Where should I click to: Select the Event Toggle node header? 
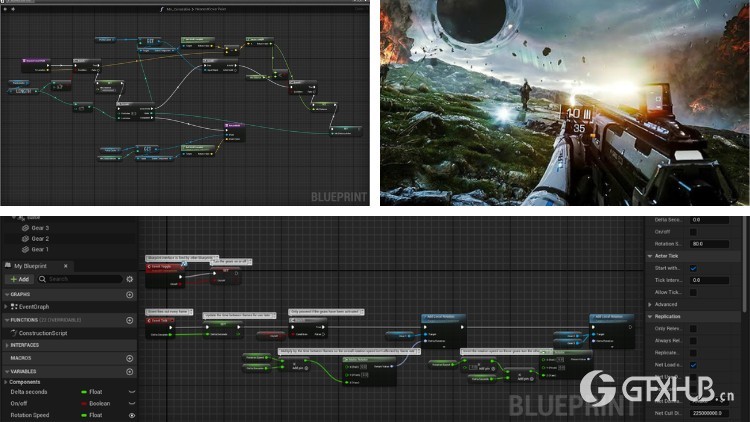[165, 267]
